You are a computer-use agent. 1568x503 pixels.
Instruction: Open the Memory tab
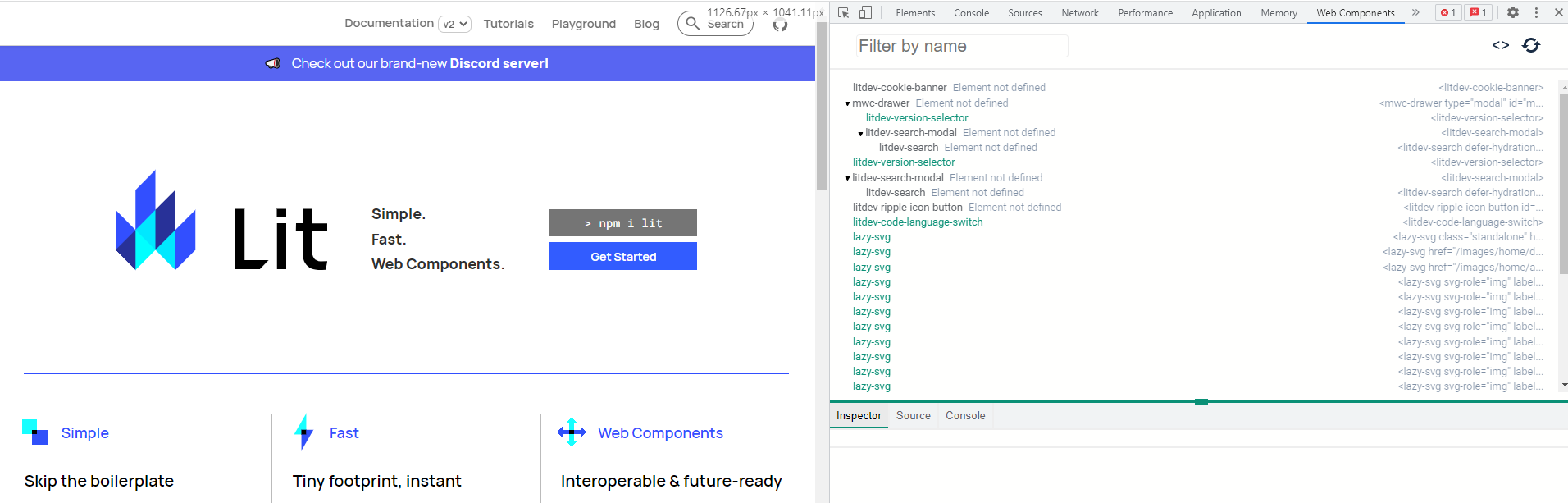pos(1279,13)
